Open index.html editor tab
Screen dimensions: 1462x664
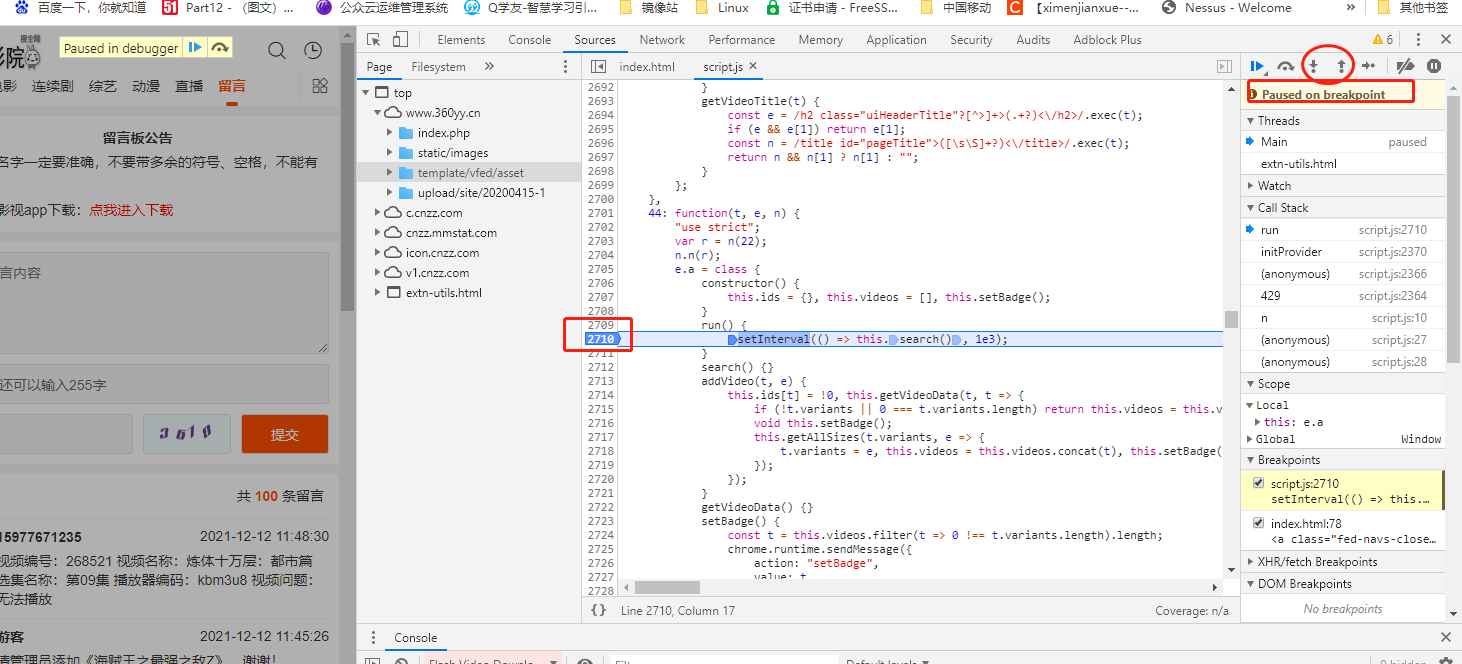[x=647, y=67]
